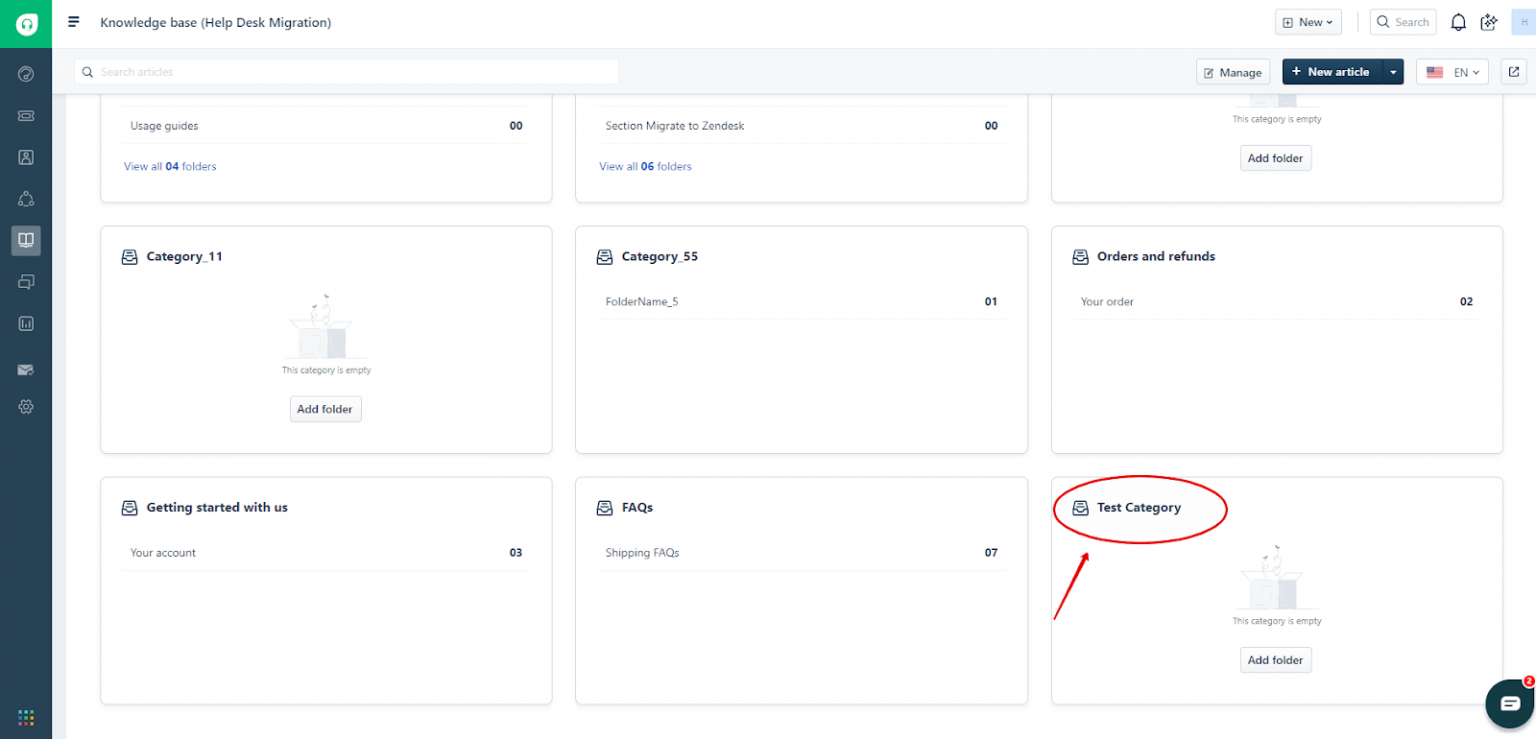The image size is (1536, 739).
Task: Open the Automation workflow sidebar icon
Action: (26, 199)
